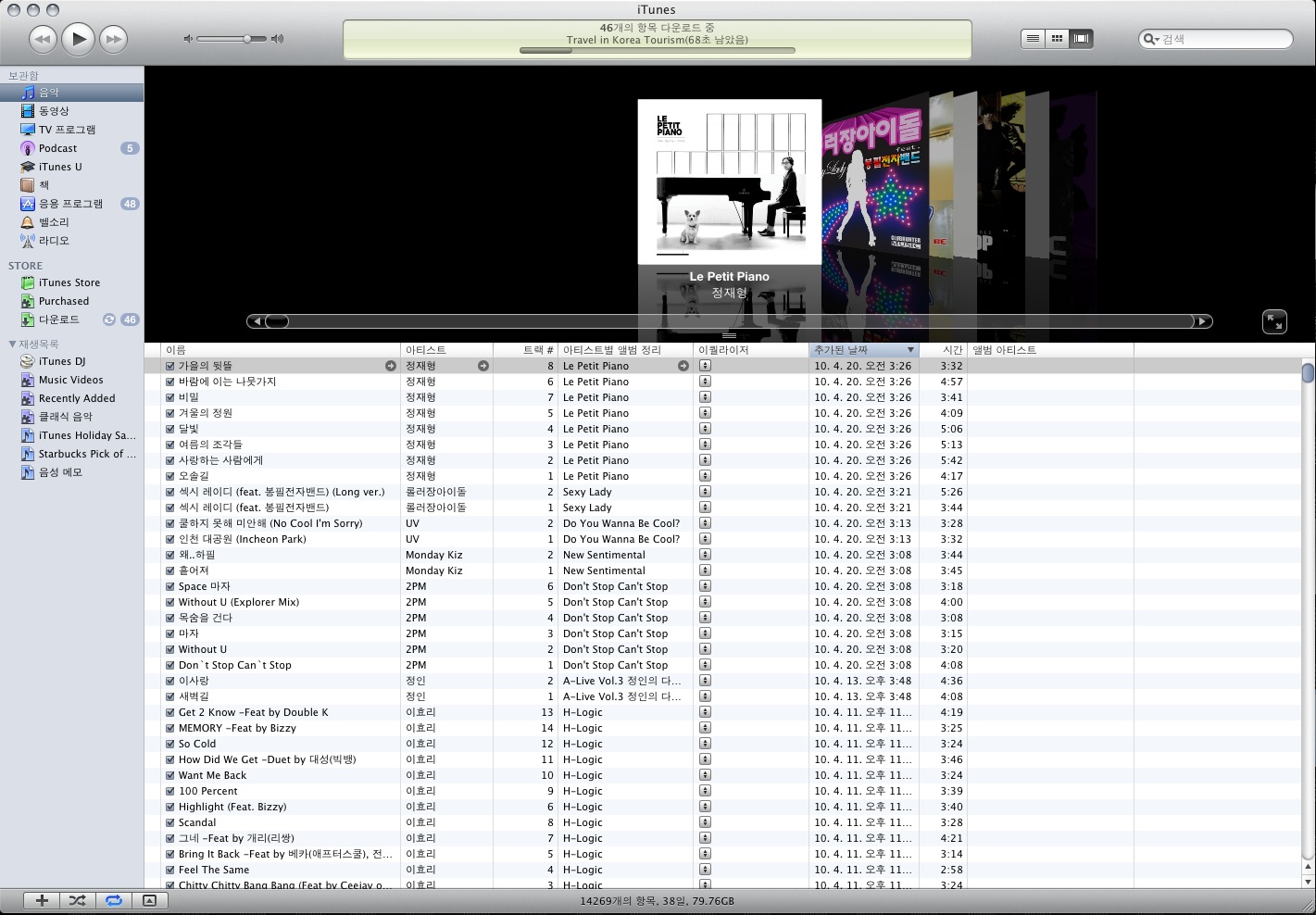Enter full screen Cover Flow

pos(1274,321)
